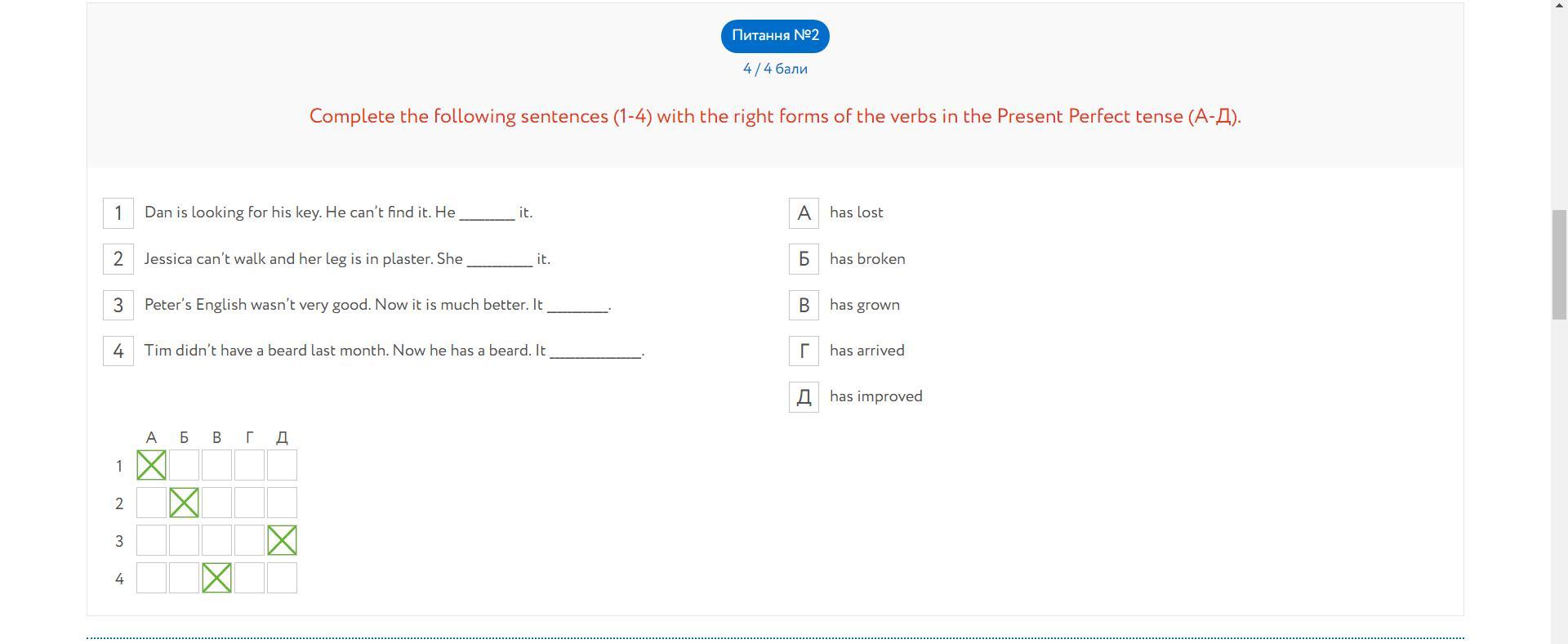
Task: Click the Питання №2 badge
Action: [x=775, y=36]
